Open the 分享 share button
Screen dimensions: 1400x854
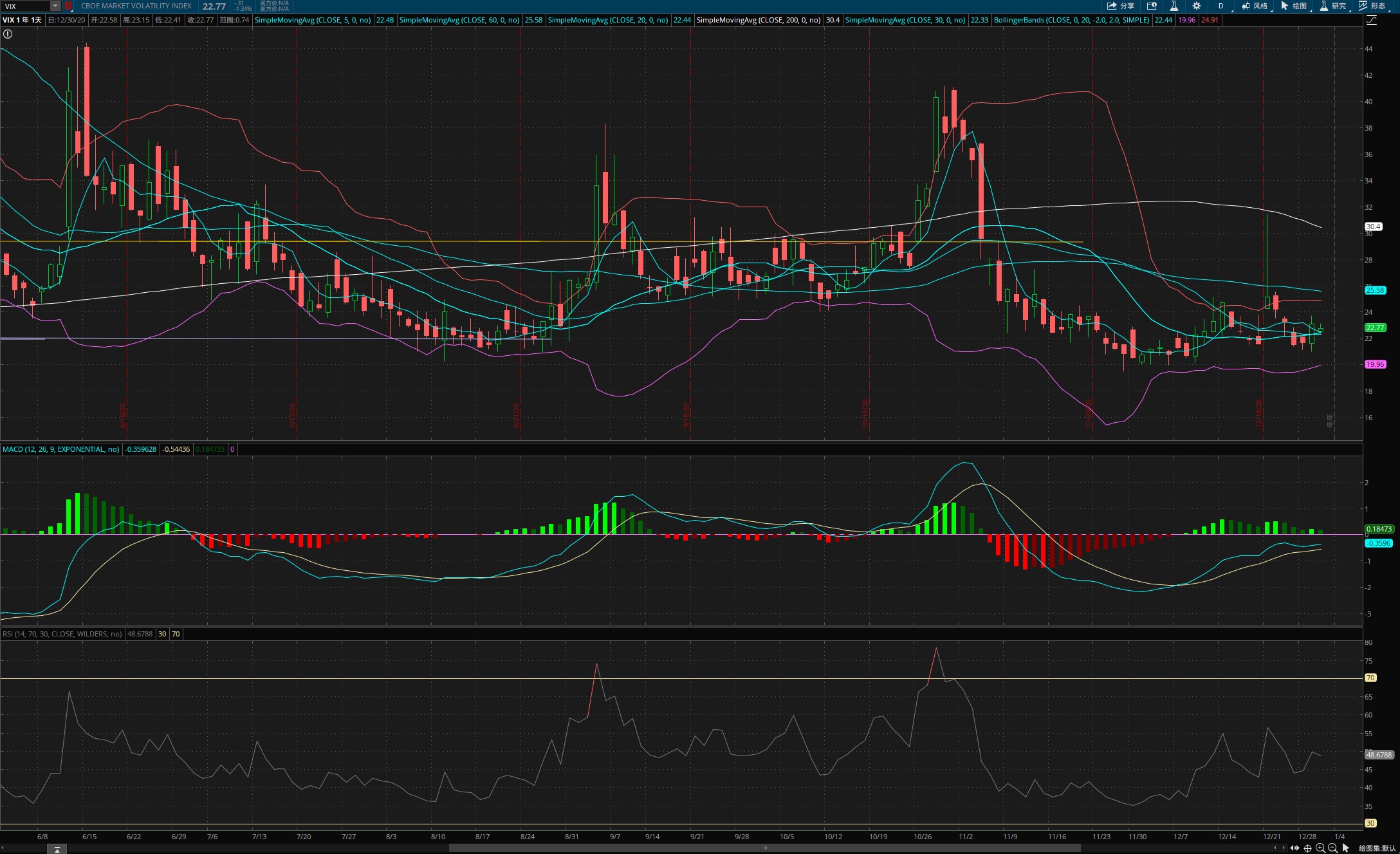click(x=1120, y=6)
